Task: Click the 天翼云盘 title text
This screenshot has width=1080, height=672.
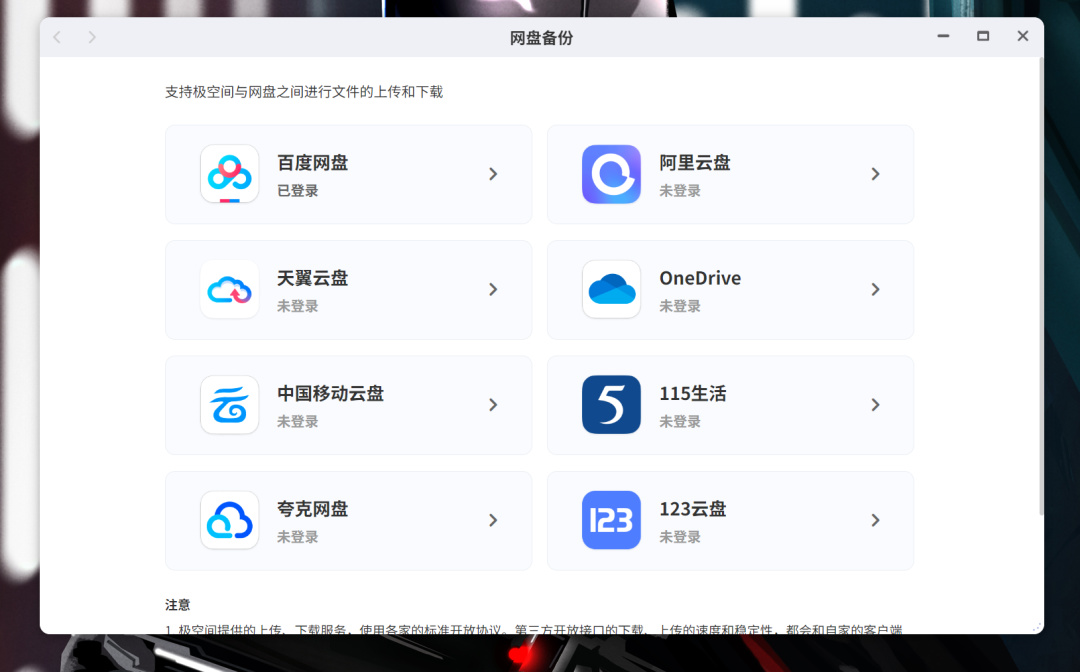Action: (313, 278)
